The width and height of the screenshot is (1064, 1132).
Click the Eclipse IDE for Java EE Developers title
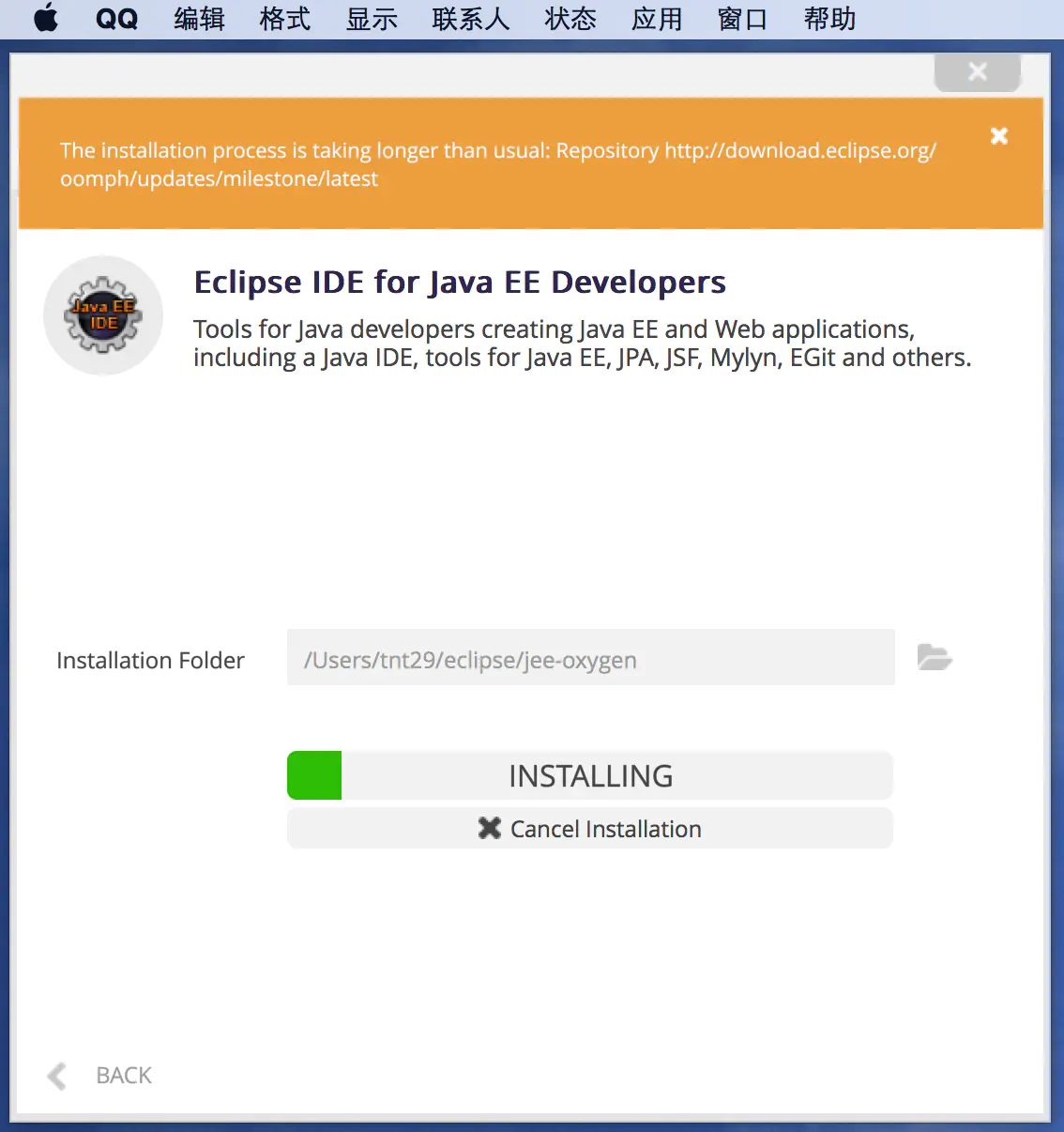click(x=460, y=283)
